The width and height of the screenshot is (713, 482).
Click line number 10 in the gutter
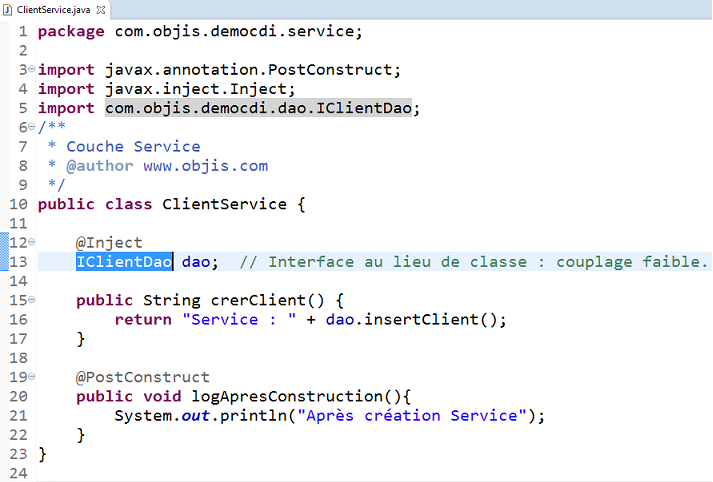[18, 204]
